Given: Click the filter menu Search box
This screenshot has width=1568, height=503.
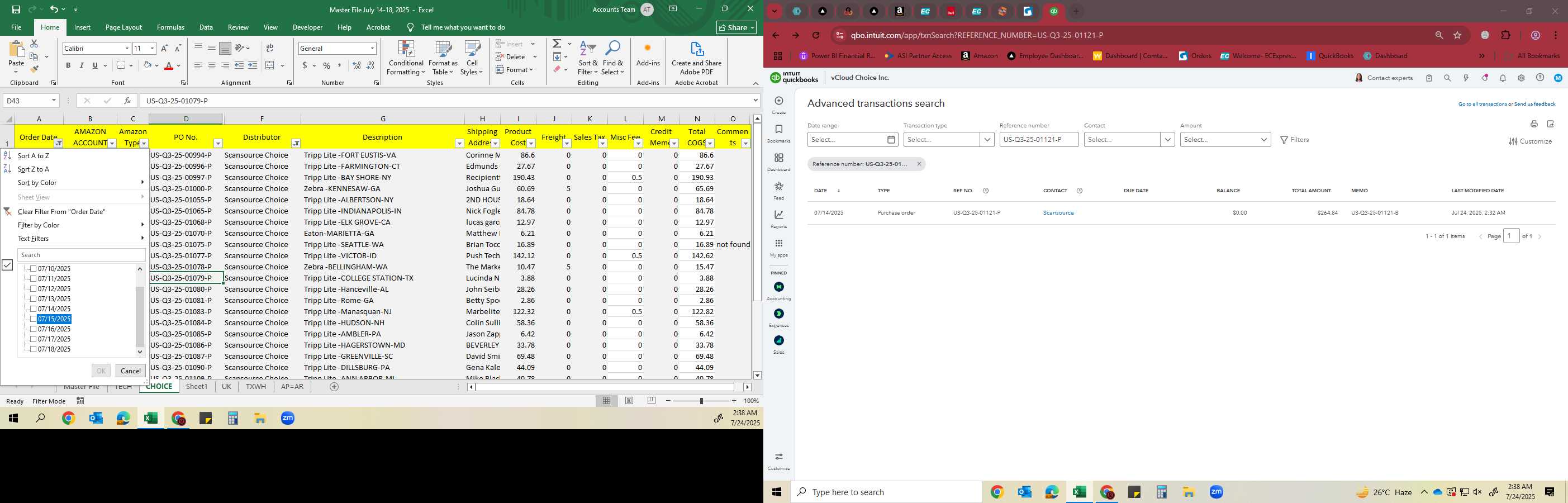Looking at the screenshot, I should point(82,255).
